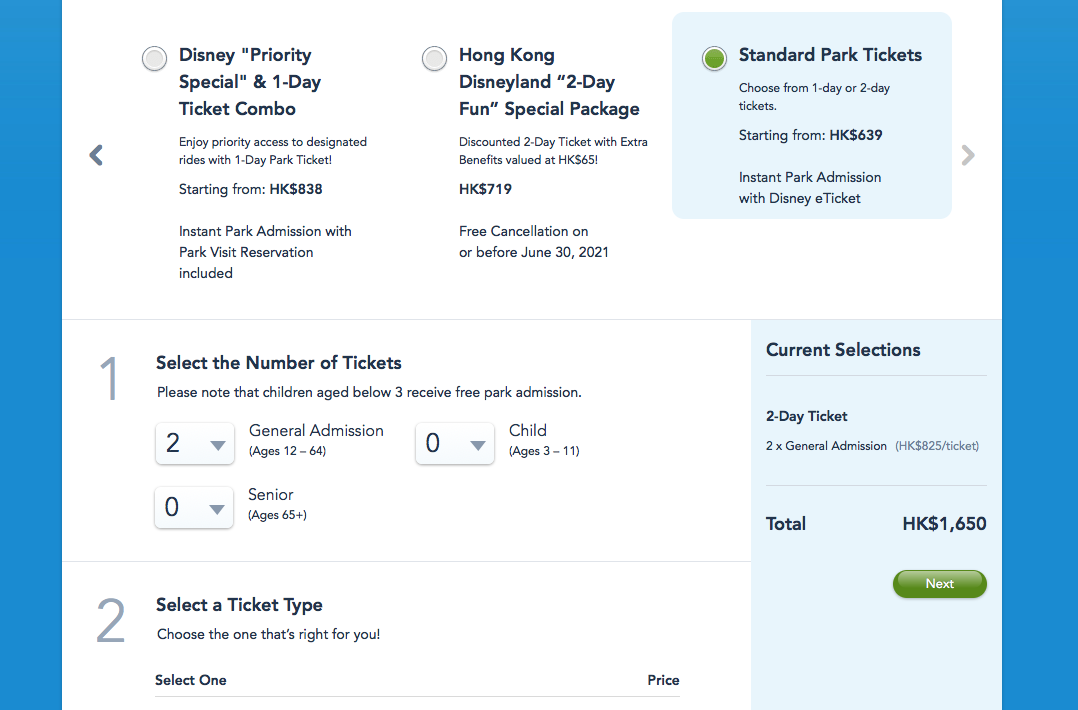Click the "Priority Special" & 1-Day Ticket Combo heading
The width and height of the screenshot is (1078, 710).
[250, 82]
